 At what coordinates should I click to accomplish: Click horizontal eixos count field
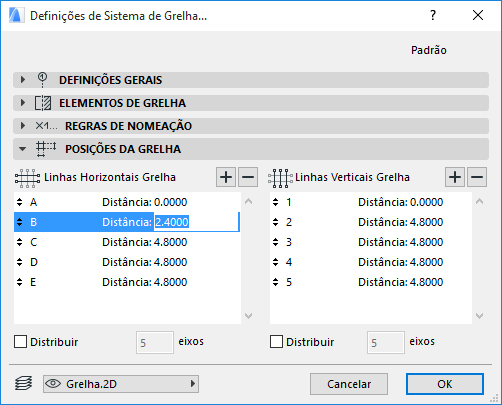pos(155,342)
